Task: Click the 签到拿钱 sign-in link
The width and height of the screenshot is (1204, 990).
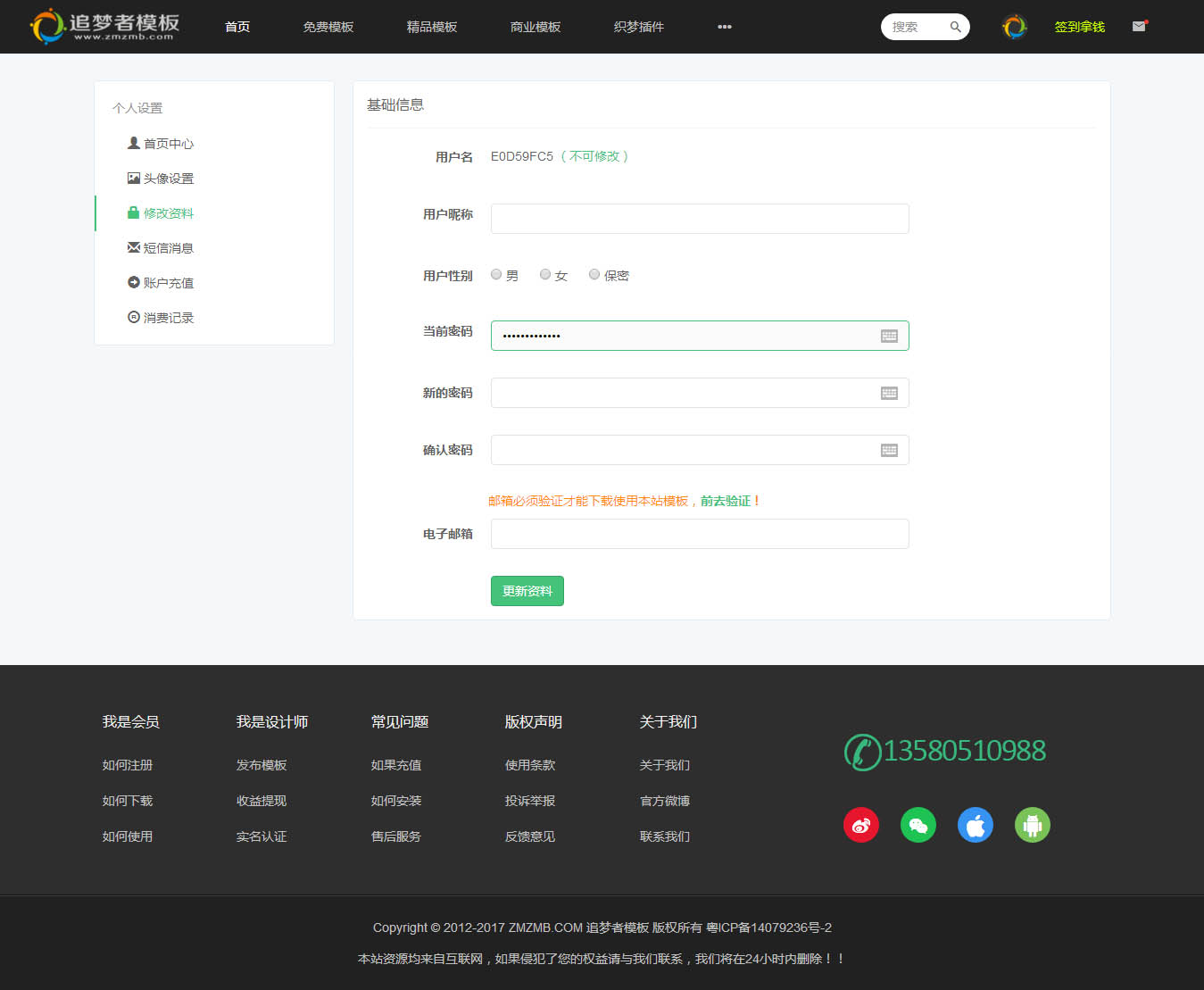Action: point(1079,27)
